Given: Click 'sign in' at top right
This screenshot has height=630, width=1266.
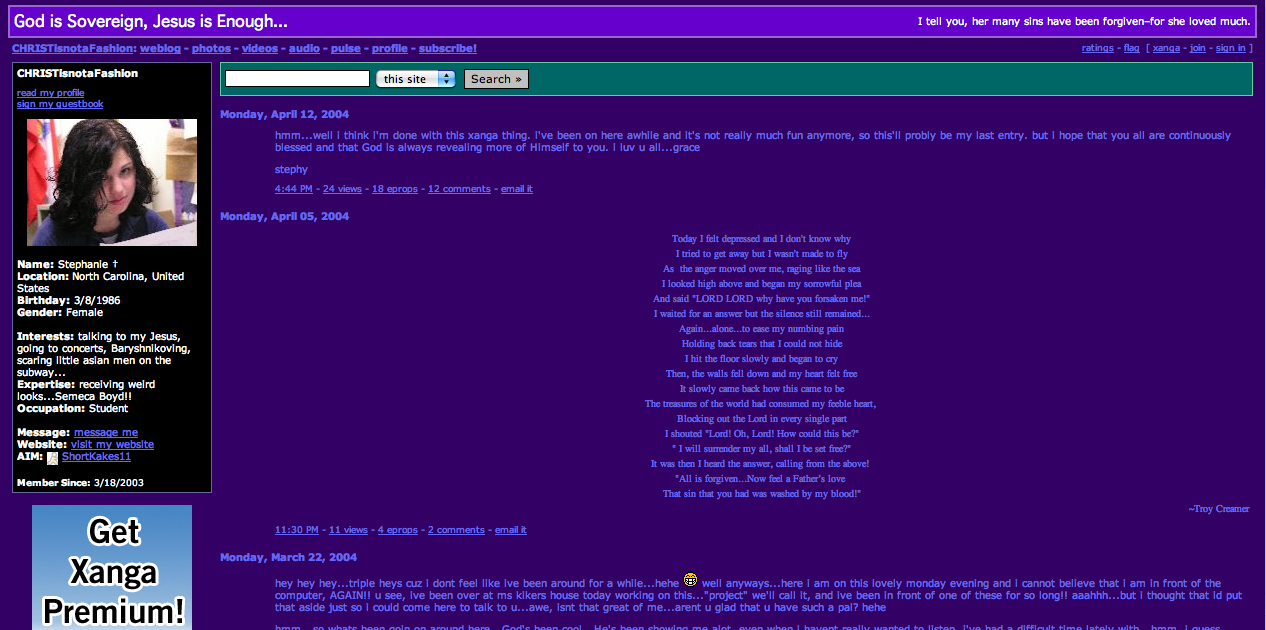Looking at the screenshot, I should tap(1230, 47).
